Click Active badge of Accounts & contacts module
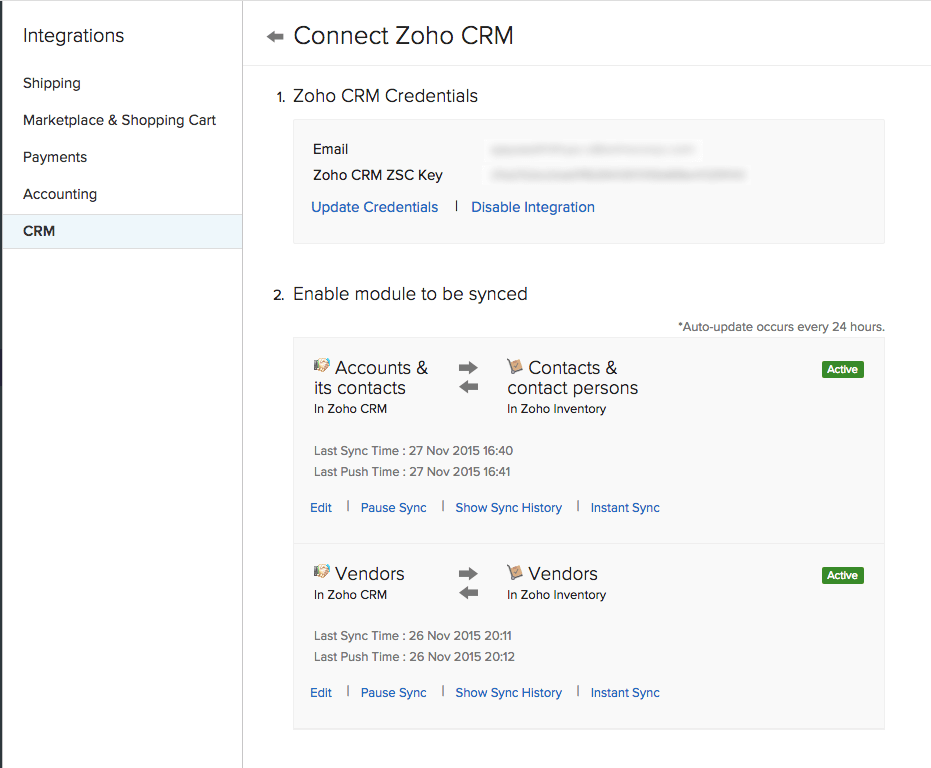Screen dimensions: 931x768 click(843, 369)
